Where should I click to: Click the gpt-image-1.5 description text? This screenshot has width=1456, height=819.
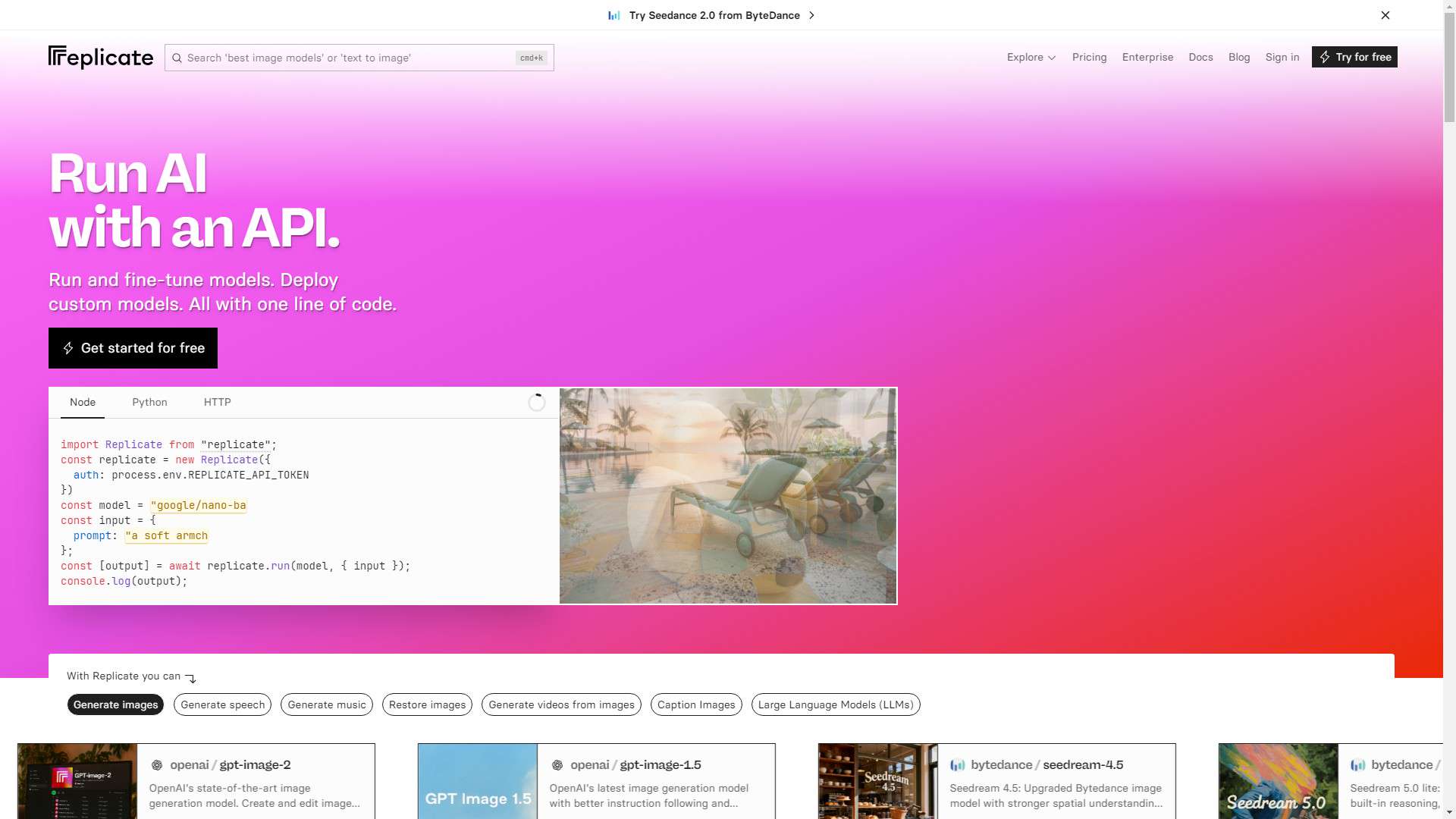coord(649,795)
